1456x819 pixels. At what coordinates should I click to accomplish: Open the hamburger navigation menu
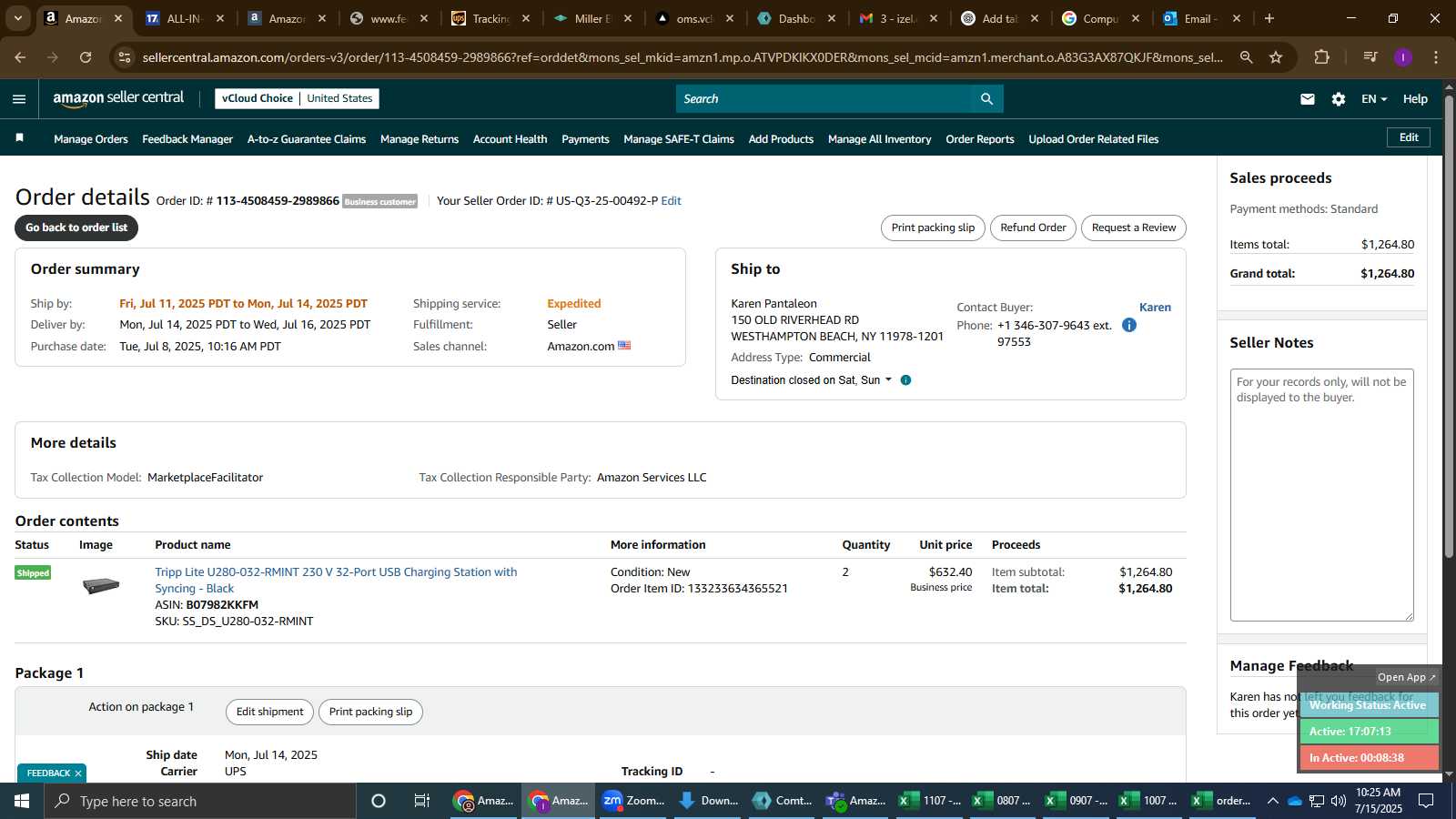pyautogui.click(x=19, y=99)
